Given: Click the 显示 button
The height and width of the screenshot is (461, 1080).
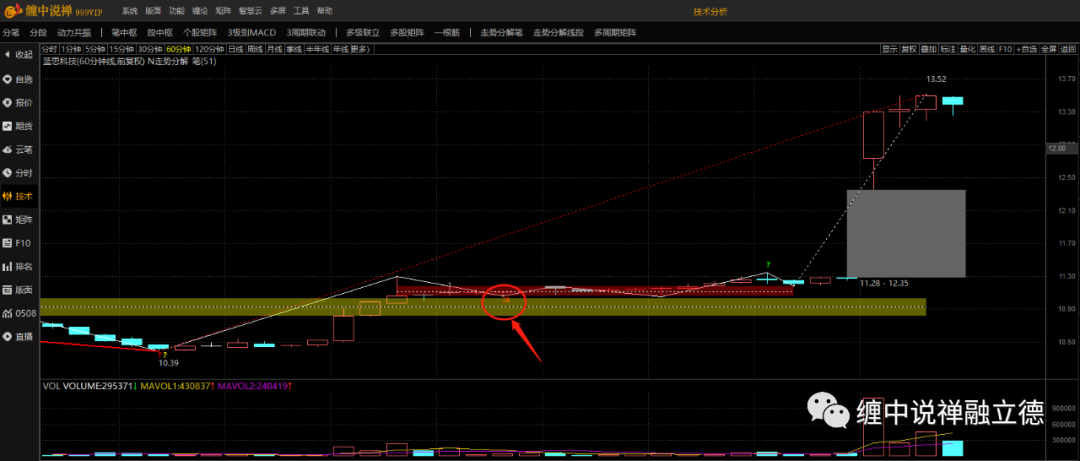Looking at the screenshot, I should (890, 49).
